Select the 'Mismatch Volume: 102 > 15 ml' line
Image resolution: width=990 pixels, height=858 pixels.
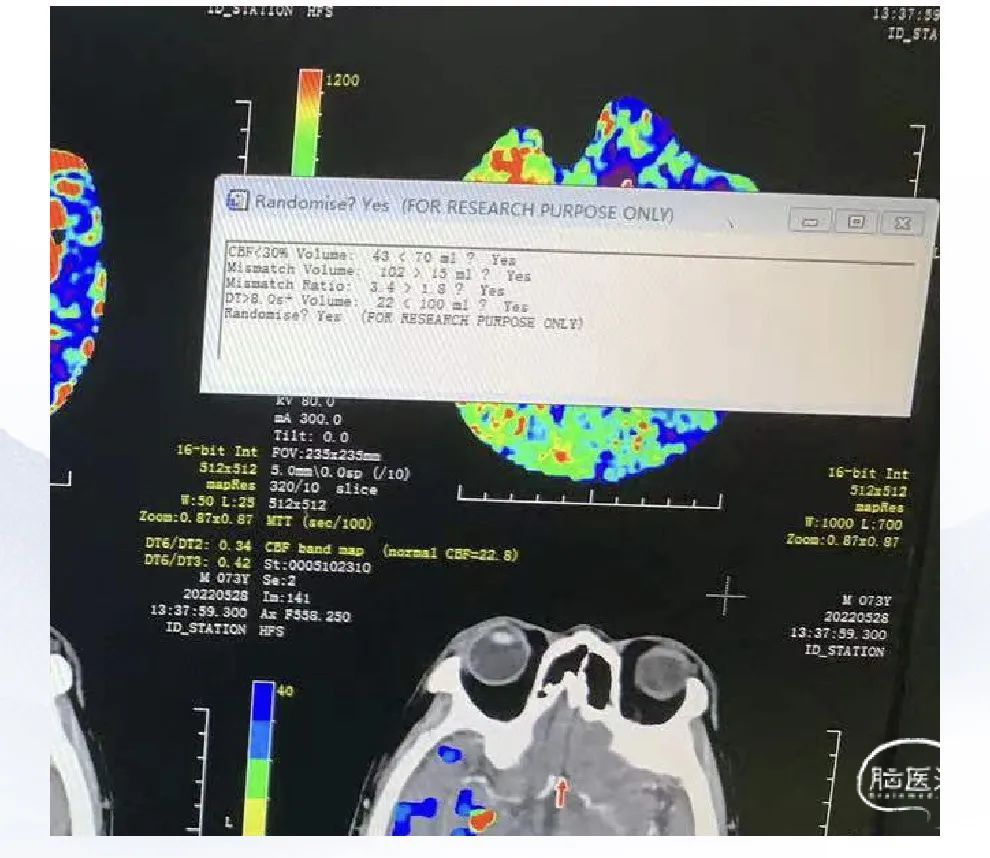[x=378, y=272]
